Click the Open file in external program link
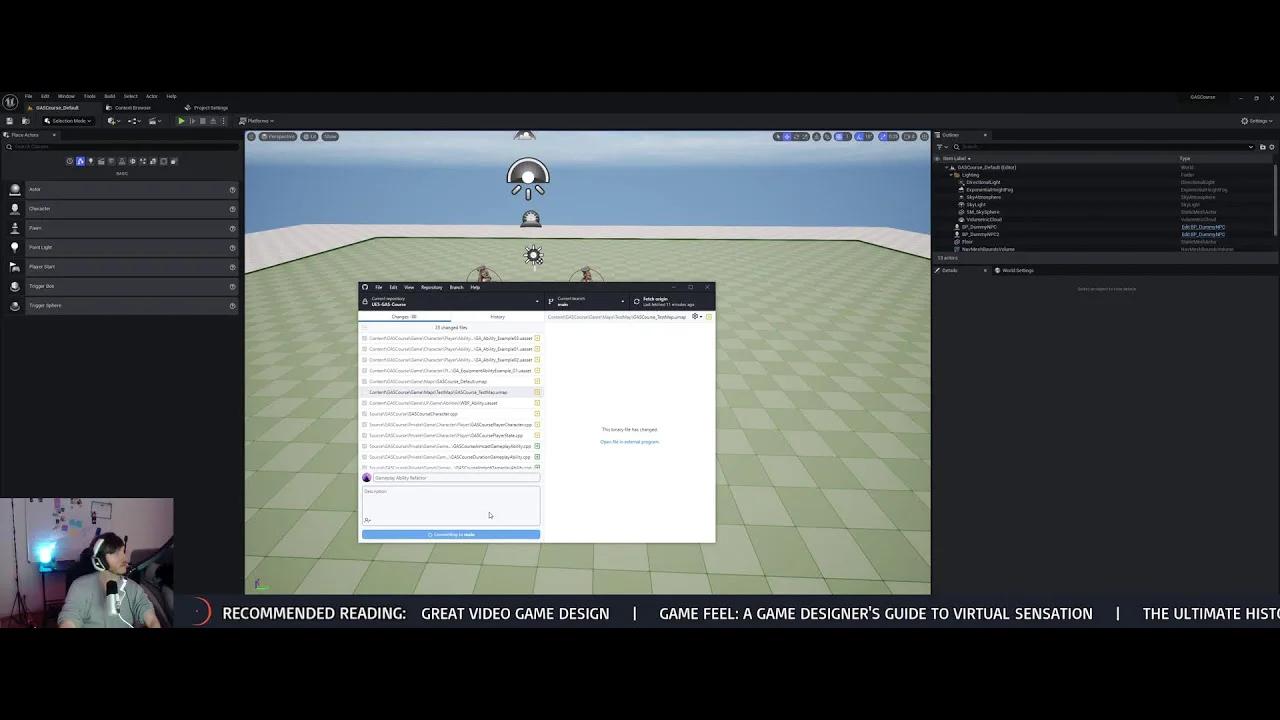Image resolution: width=1280 pixels, height=720 pixels. tap(630, 442)
